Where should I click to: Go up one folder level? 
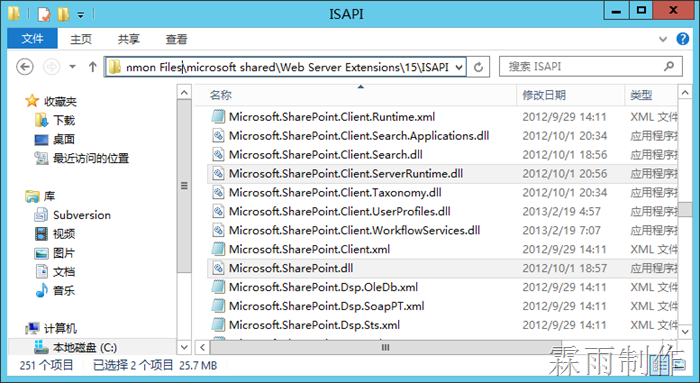tap(92, 67)
